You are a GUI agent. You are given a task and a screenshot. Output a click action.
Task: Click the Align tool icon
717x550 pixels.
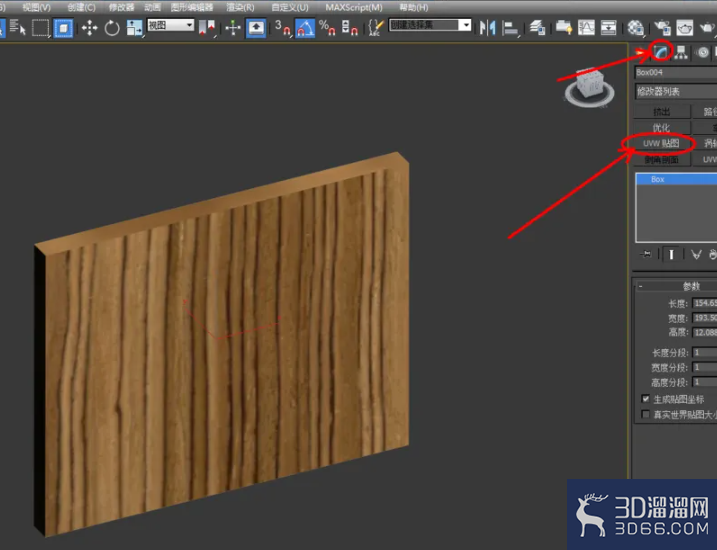point(510,28)
